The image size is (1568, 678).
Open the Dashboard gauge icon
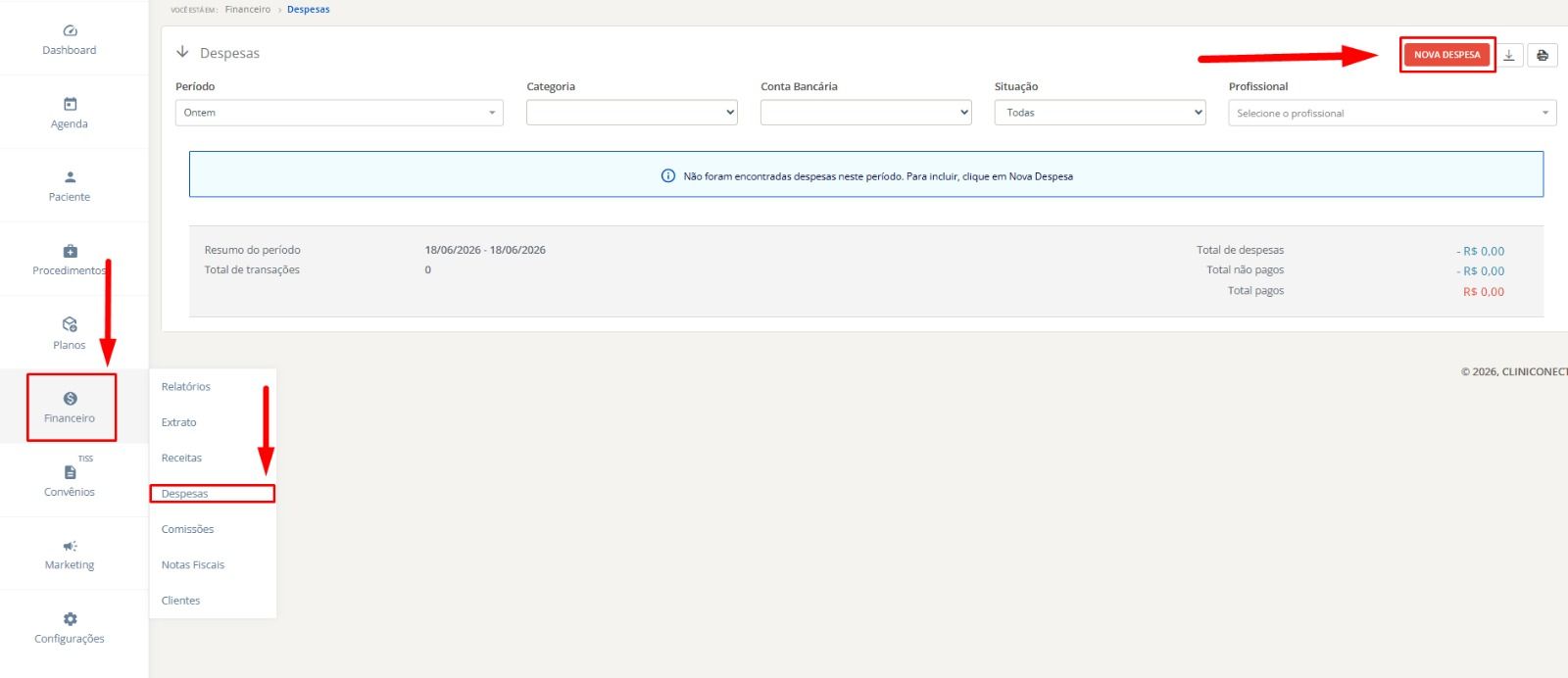pyautogui.click(x=70, y=30)
